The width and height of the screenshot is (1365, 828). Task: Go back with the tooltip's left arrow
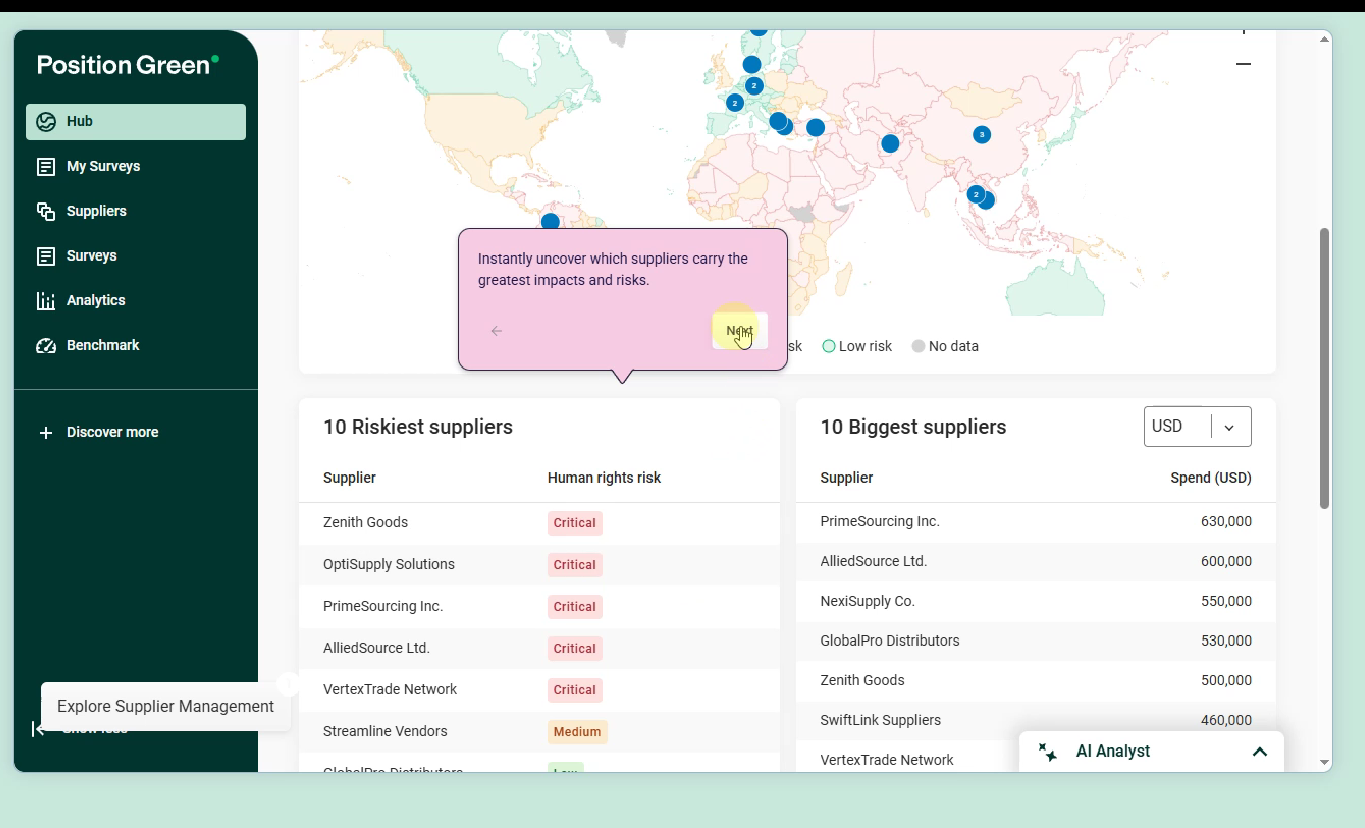pyautogui.click(x=497, y=331)
